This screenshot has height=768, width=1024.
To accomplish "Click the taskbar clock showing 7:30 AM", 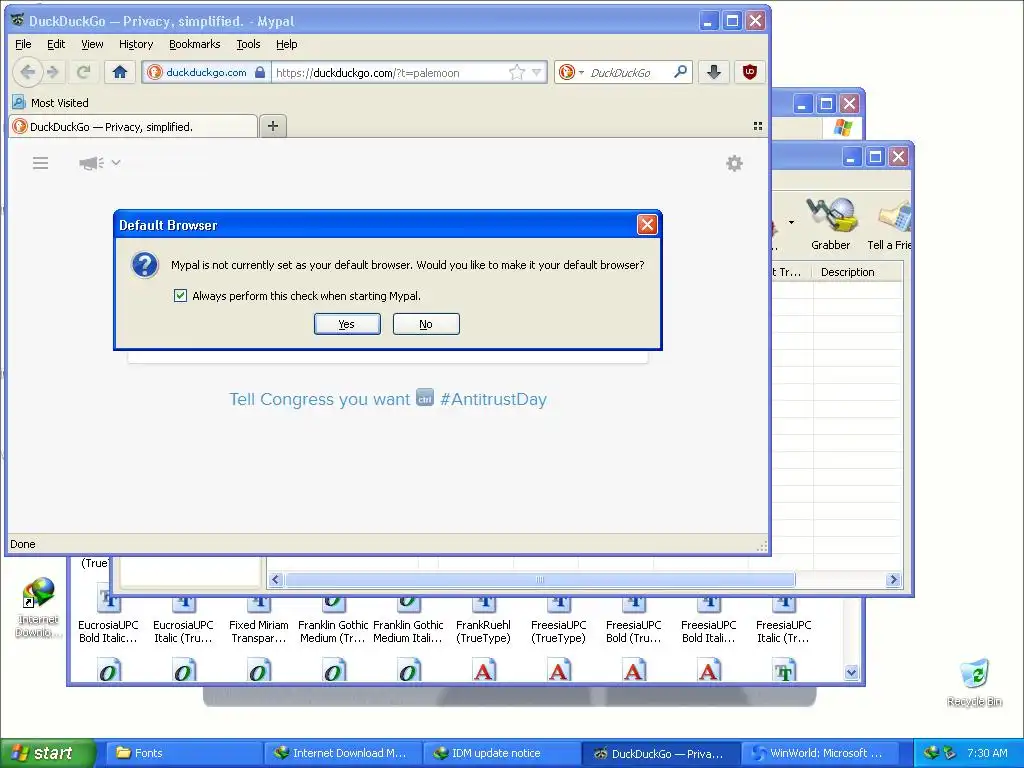I will tap(987, 753).
